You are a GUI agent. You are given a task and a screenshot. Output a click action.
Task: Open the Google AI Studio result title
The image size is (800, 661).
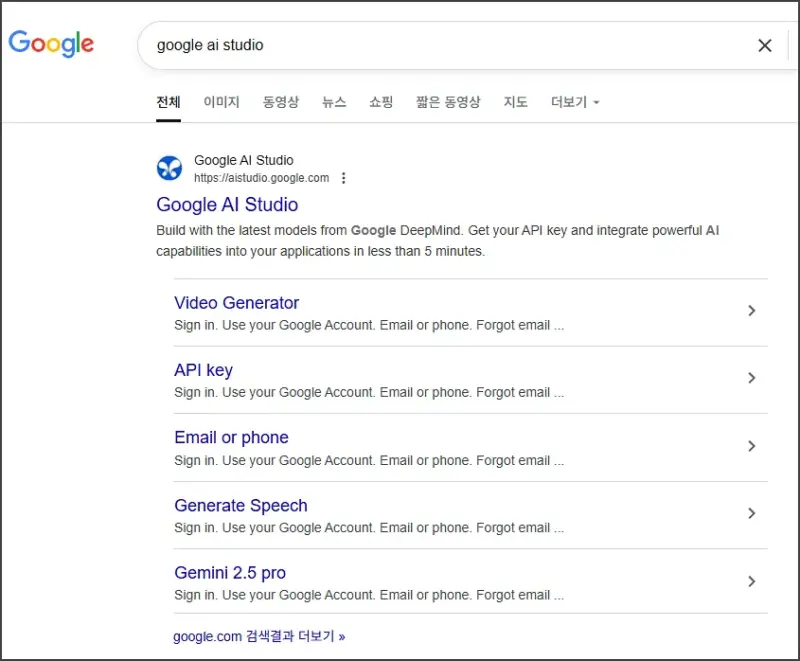click(x=227, y=205)
